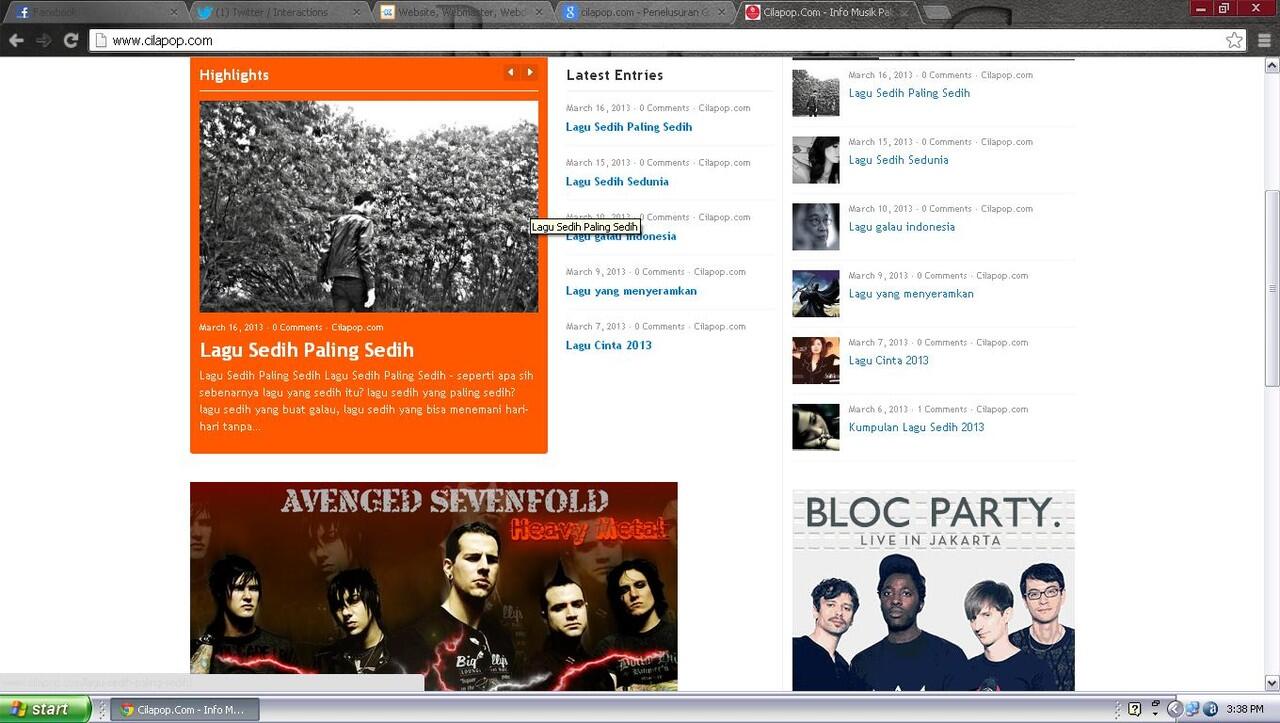1280x723 pixels.
Task: Click sidebar thumbnail for Lagu yang menyeramkan
Action: 816,294
